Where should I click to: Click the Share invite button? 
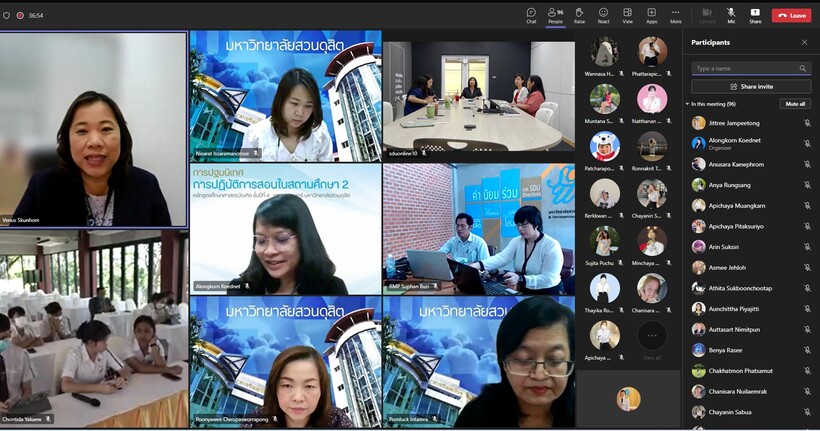coord(750,87)
